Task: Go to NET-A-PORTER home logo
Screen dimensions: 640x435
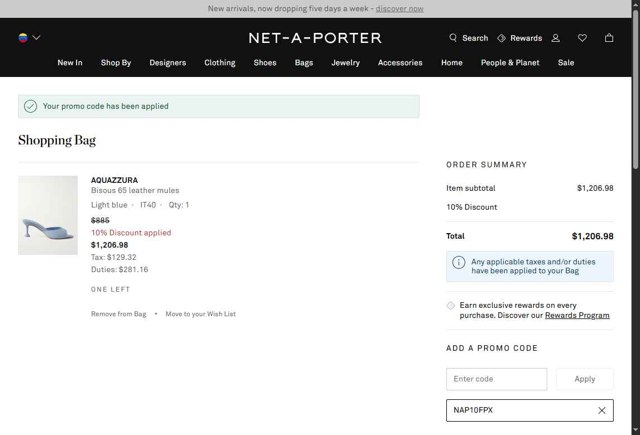Action: (315, 38)
